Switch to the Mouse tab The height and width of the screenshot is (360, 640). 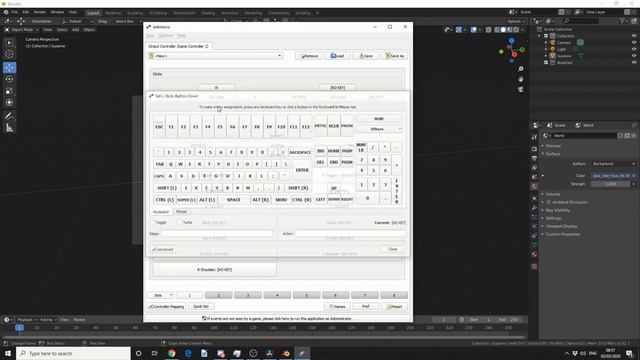tap(181, 211)
